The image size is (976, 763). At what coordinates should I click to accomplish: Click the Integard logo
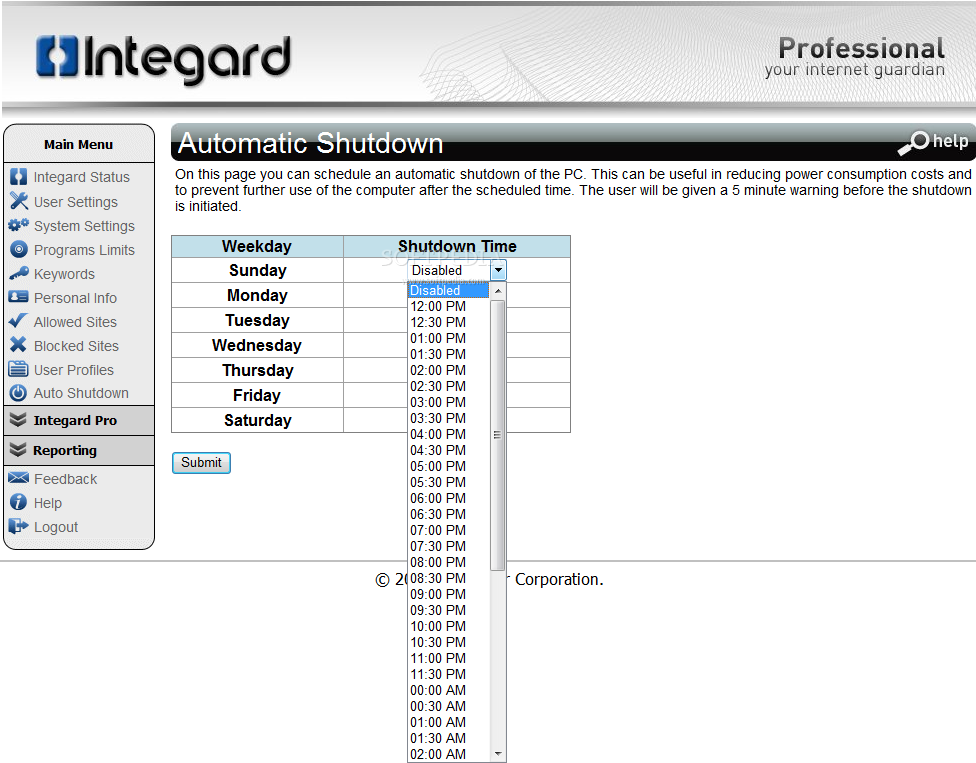[164, 59]
